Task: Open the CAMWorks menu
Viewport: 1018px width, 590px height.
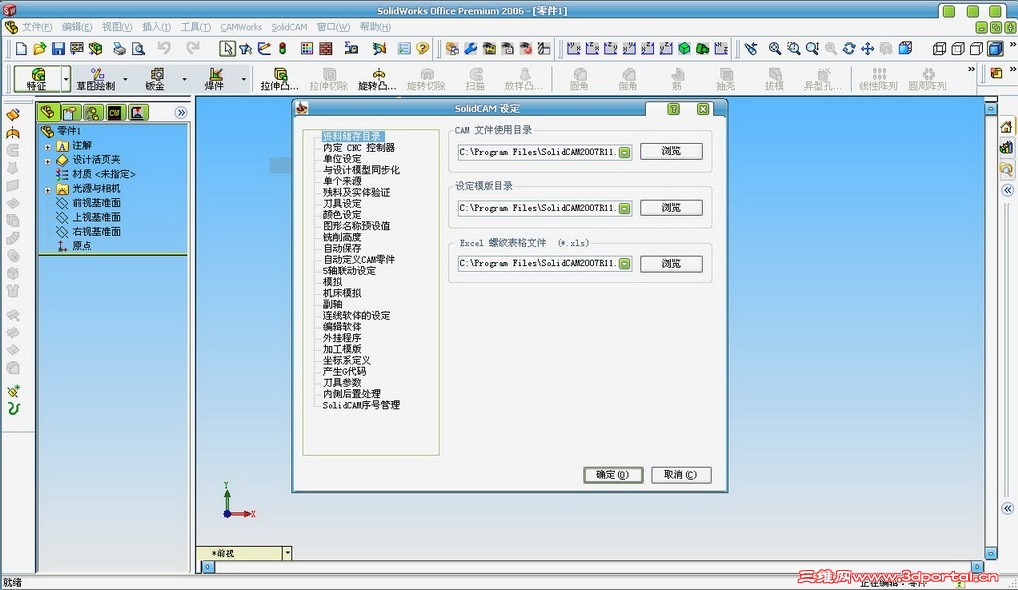Action: [241, 27]
